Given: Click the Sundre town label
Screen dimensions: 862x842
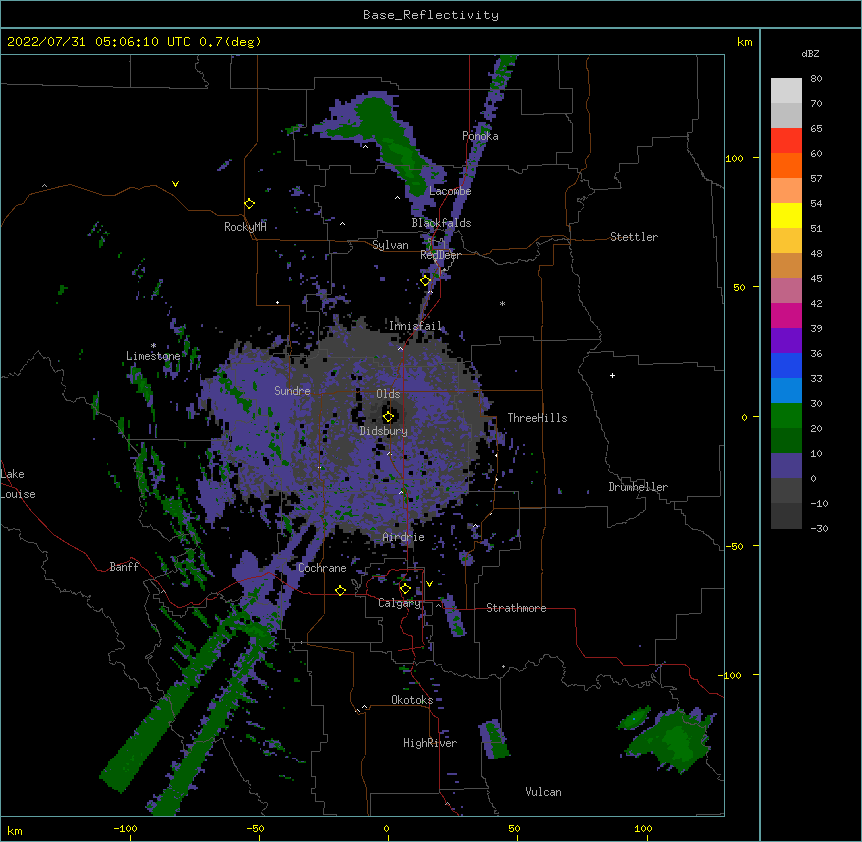Looking at the screenshot, I should 292,391.
